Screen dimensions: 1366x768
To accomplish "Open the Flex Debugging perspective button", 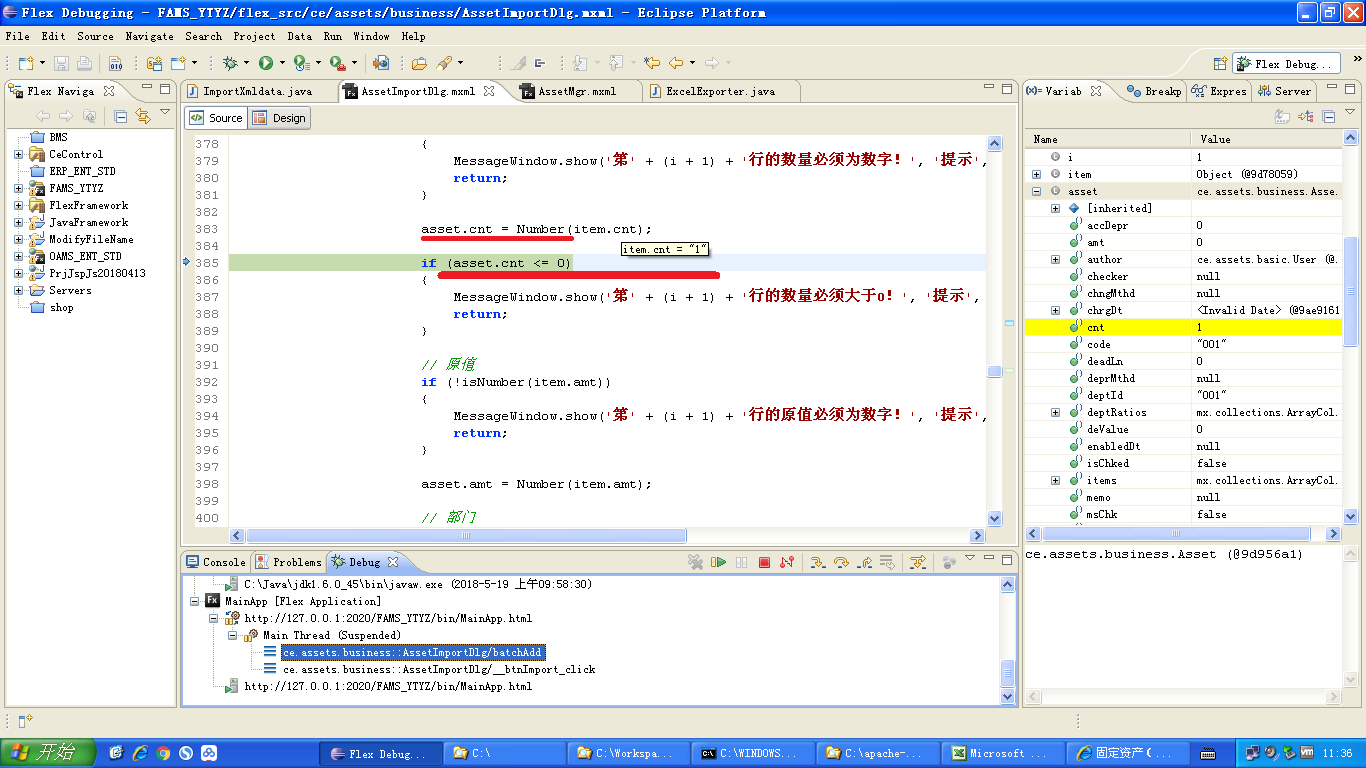I will (x=1286, y=63).
